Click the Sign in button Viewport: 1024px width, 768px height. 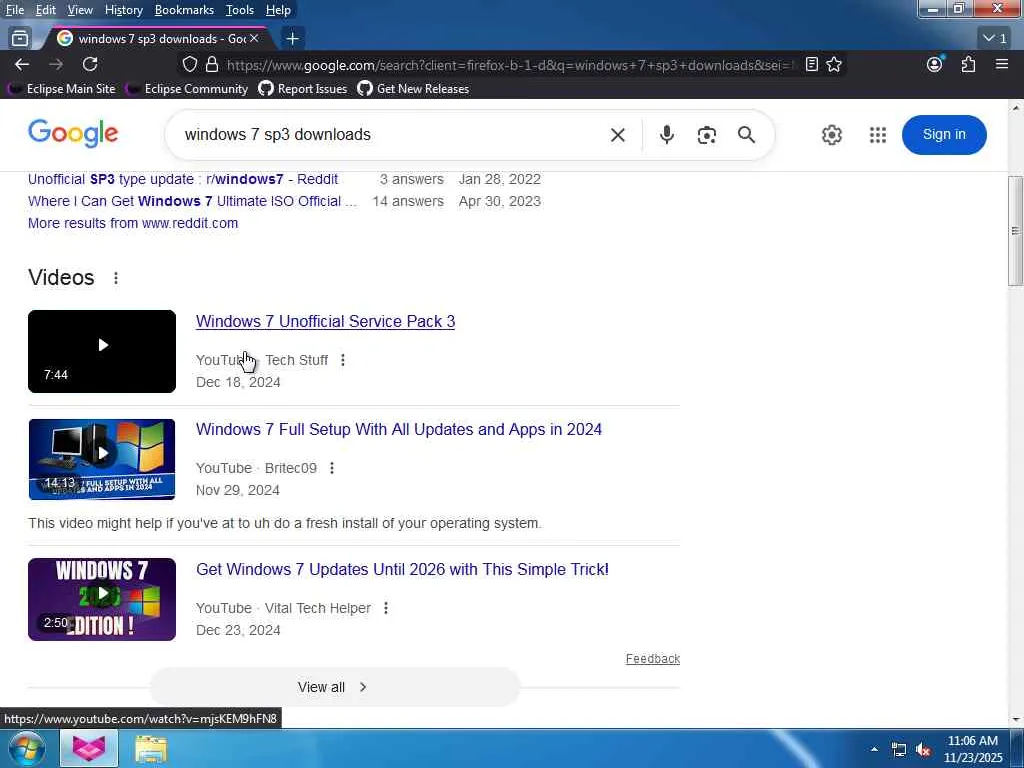click(944, 135)
